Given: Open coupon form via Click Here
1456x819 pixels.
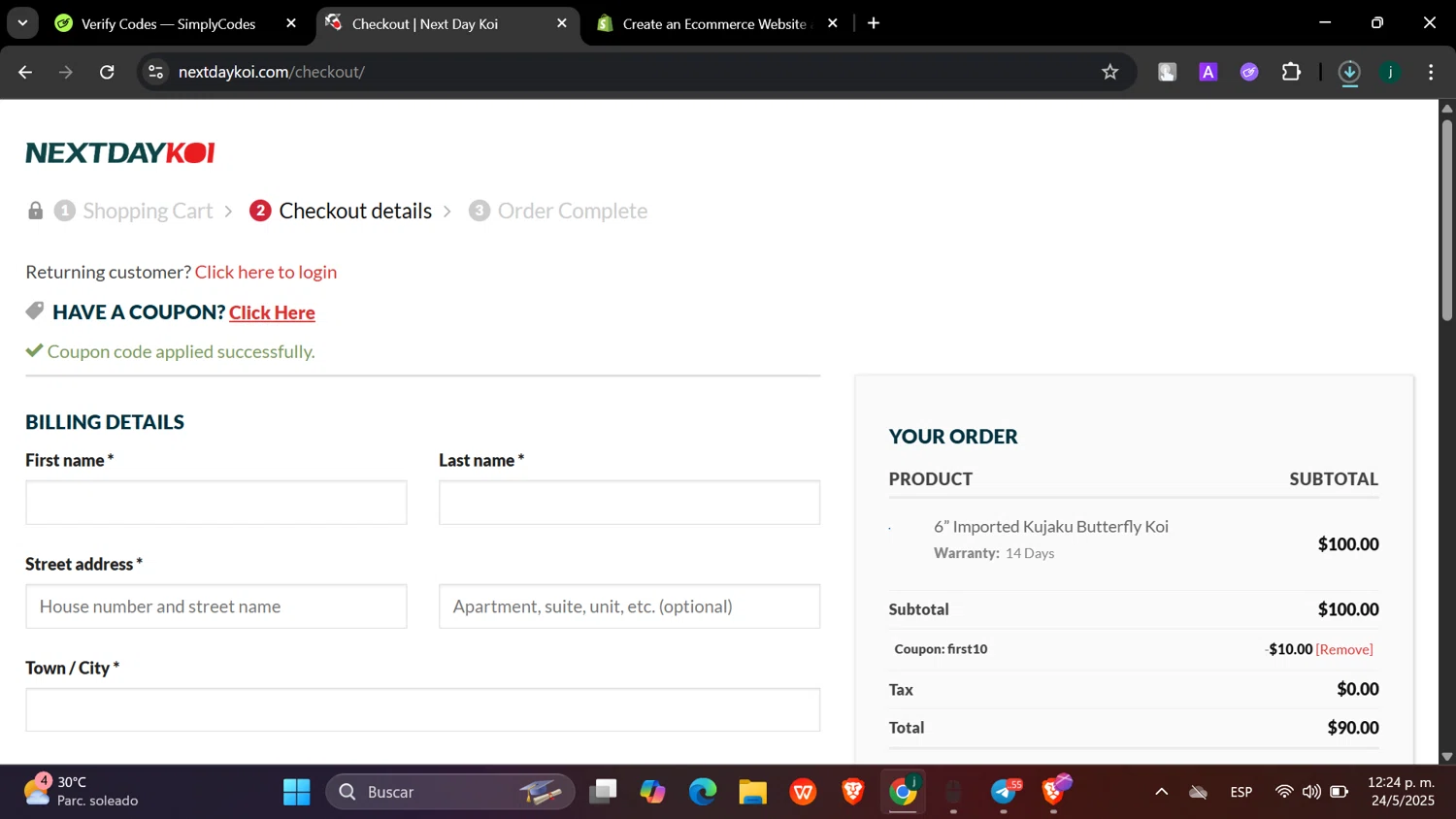Looking at the screenshot, I should 272,312.
